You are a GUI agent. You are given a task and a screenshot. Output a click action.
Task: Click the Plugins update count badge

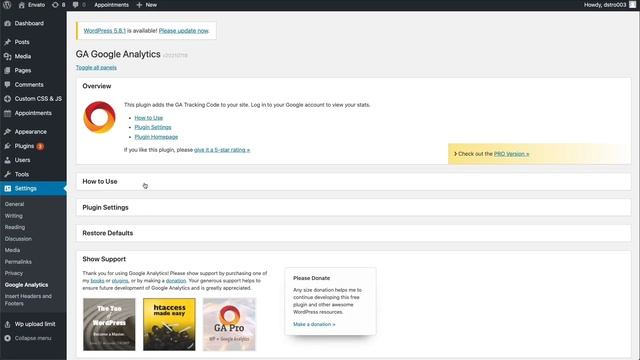click(40, 146)
